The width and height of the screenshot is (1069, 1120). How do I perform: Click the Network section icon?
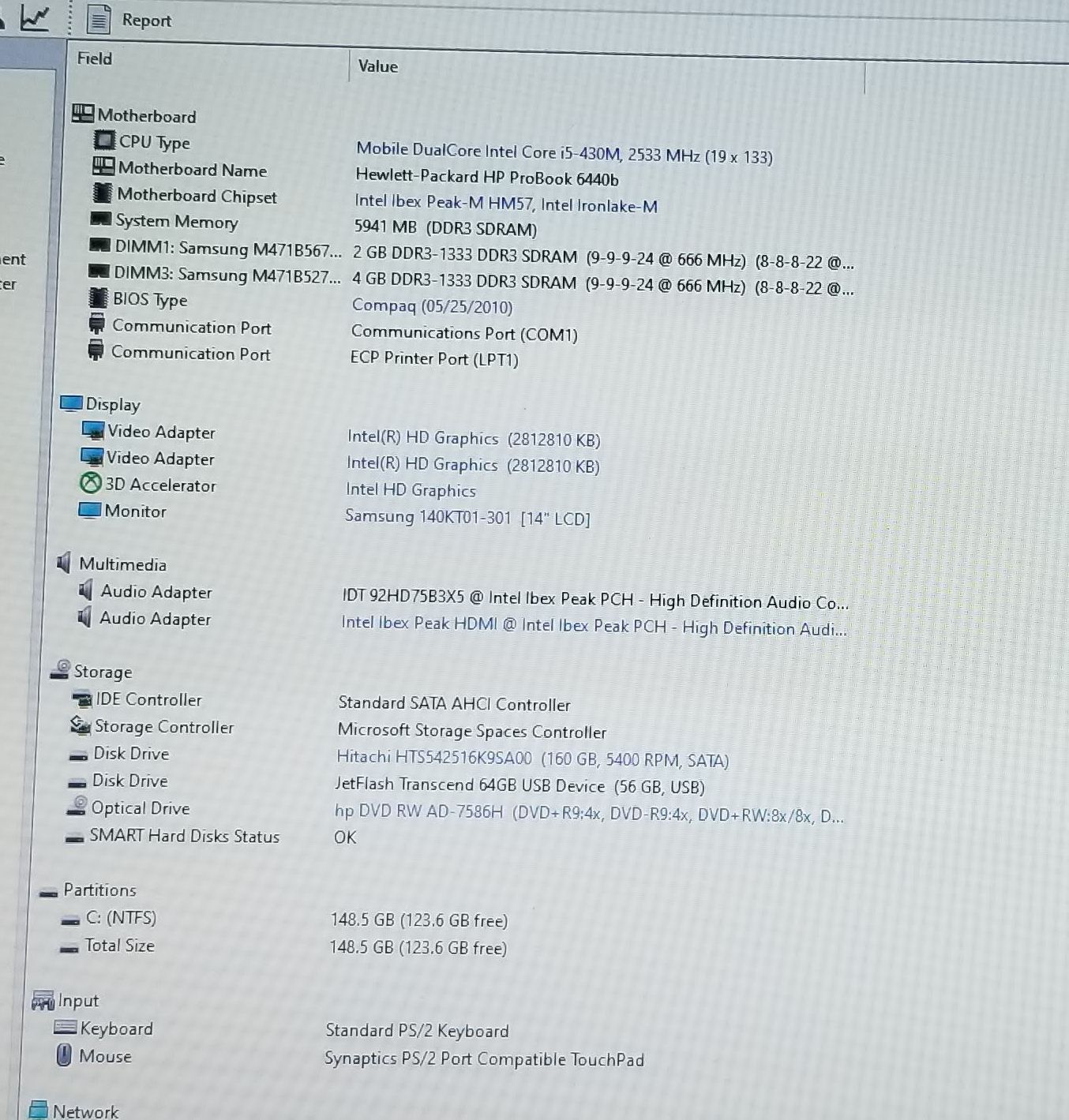pos(38,1110)
